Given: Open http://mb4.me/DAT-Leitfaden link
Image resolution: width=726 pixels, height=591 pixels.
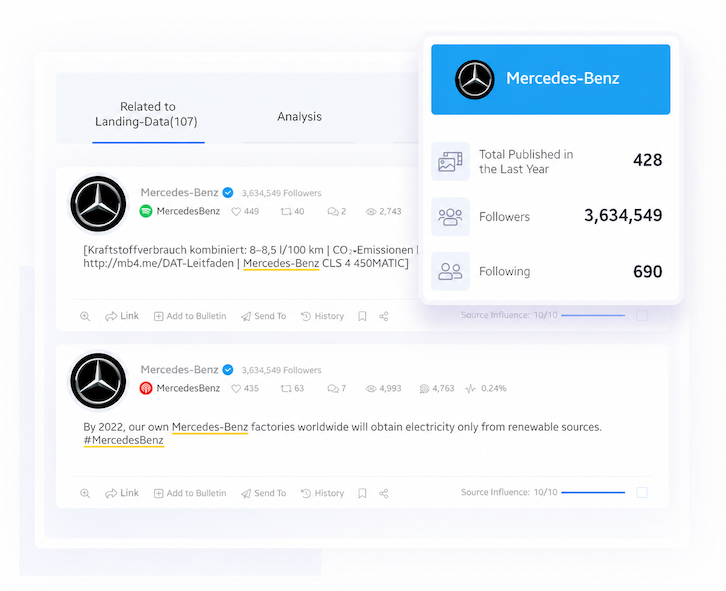Looking at the screenshot, I should (158, 264).
